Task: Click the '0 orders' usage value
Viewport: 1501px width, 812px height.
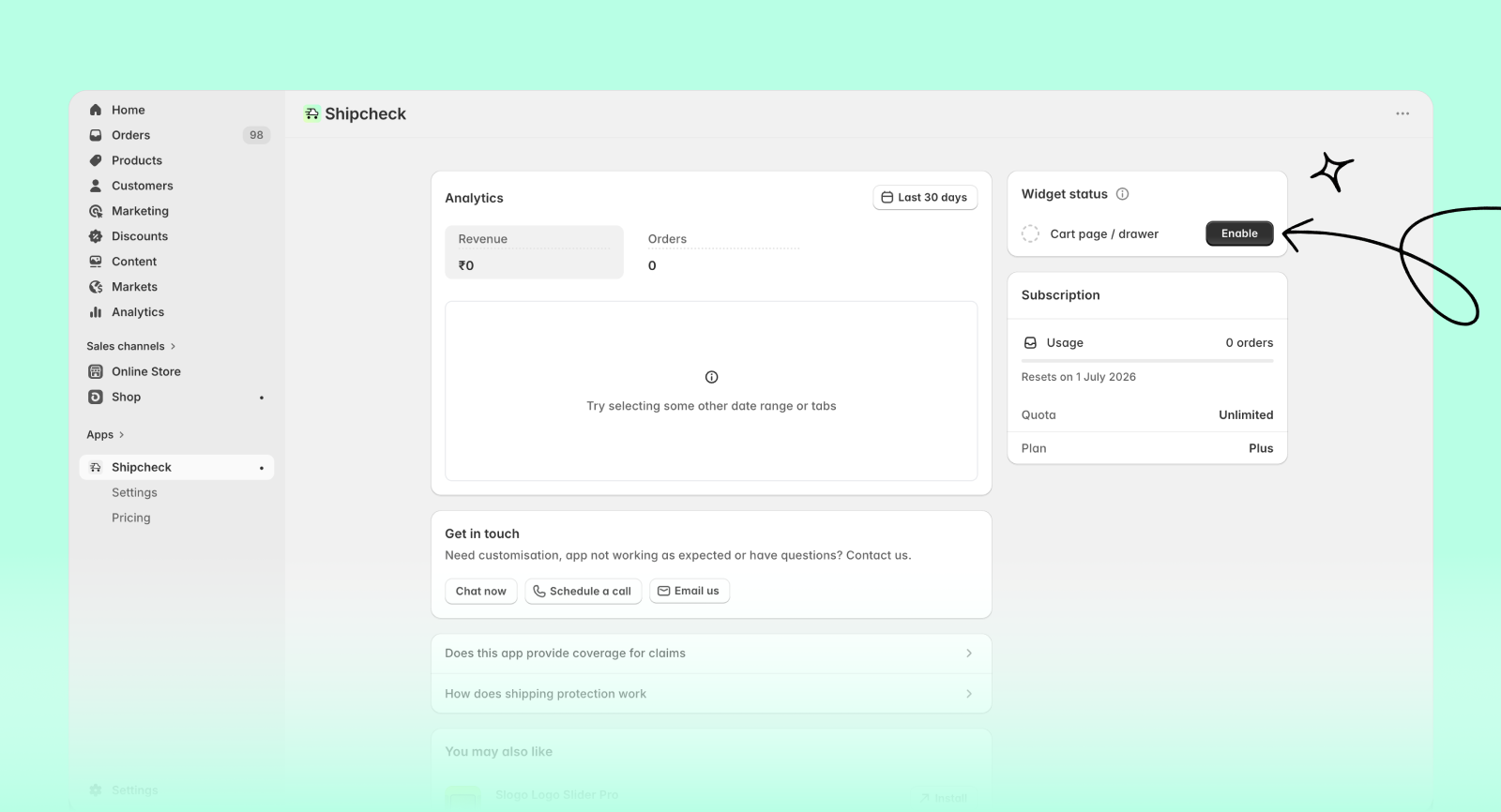Action: [x=1250, y=343]
